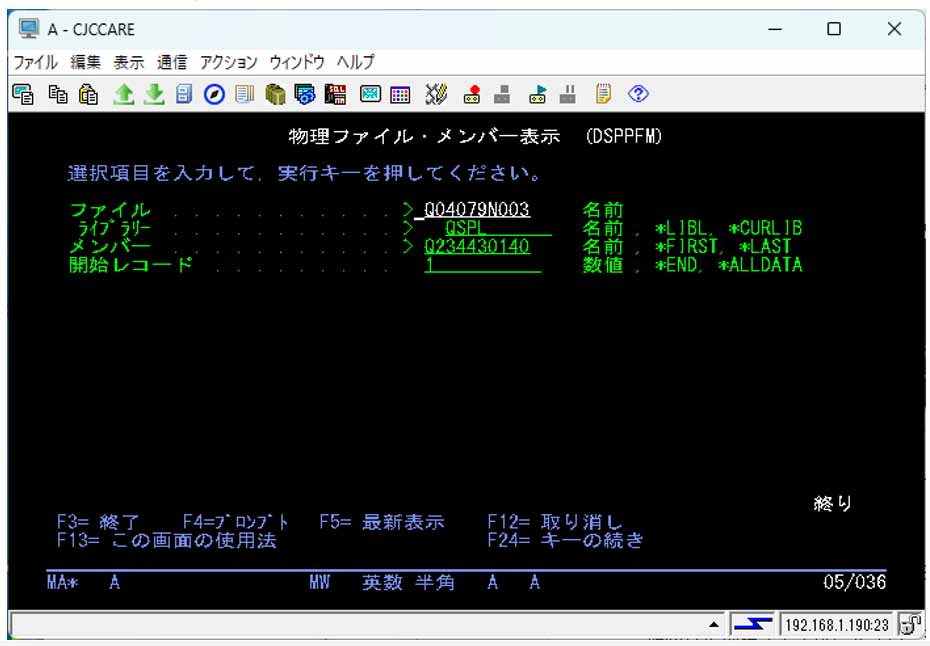
Task: Click the green upload (send file) icon
Action: coord(124,94)
